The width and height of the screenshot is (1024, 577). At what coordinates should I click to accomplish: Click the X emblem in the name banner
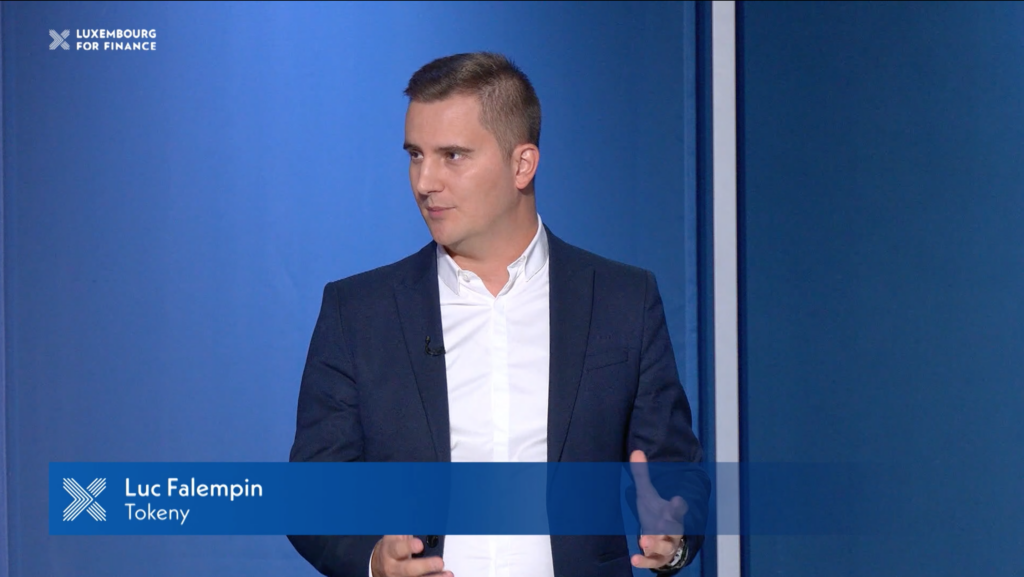84,499
